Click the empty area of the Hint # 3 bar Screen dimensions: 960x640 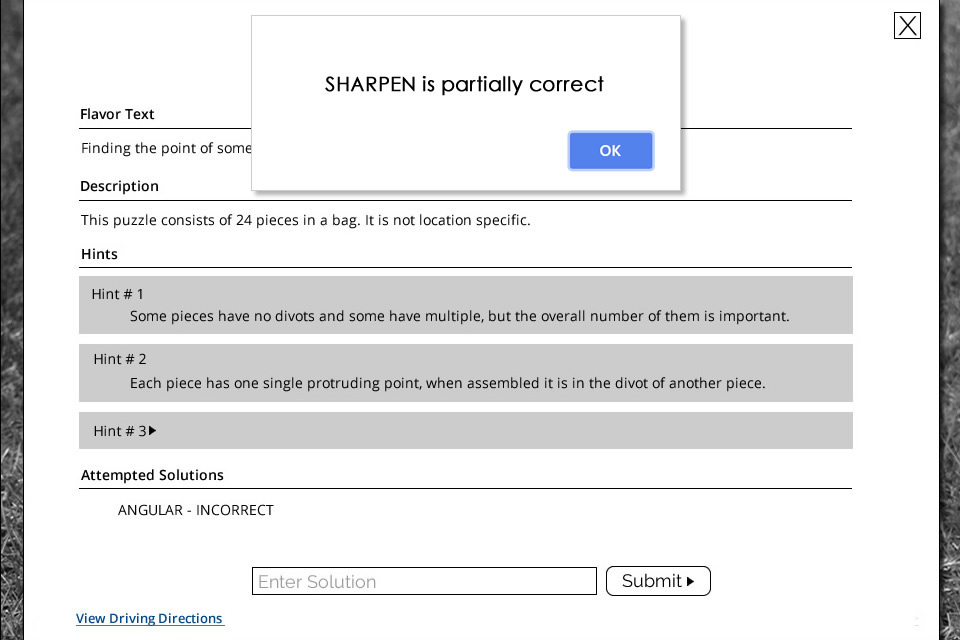pyautogui.click(x=502, y=431)
